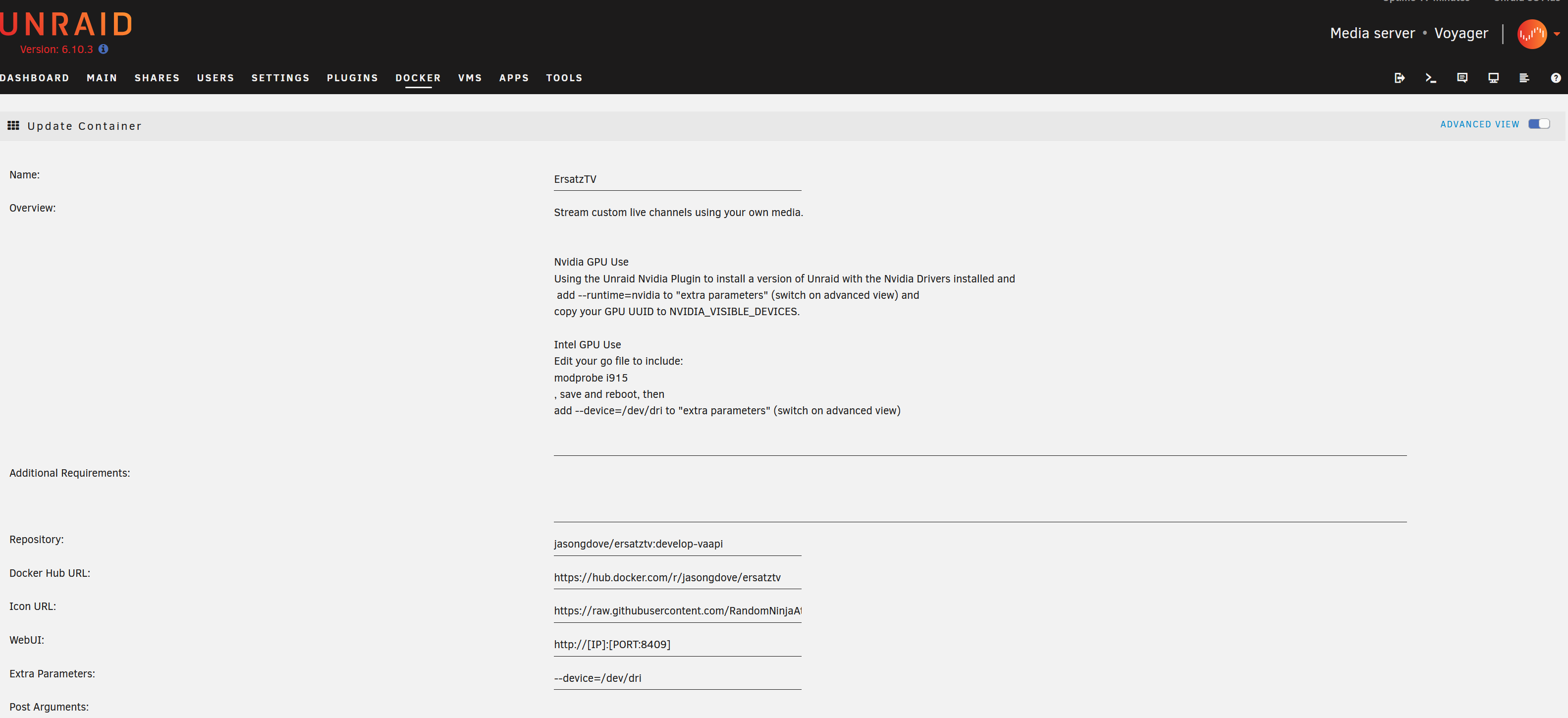Click the 'Name:' label

pos(24,175)
